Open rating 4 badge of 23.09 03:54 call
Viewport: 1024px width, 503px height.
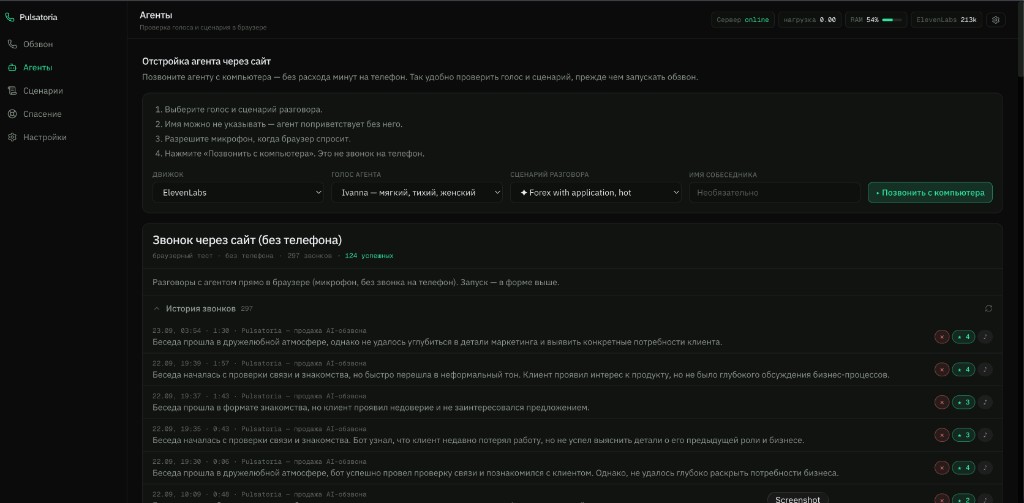coord(963,337)
